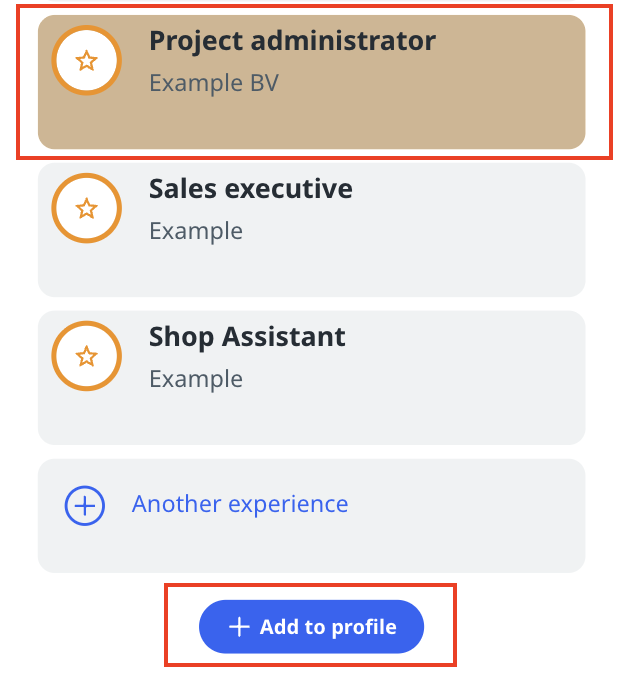Click the star icon beside Shop Assistant
The width and height of the screenshot is (628, 674).
(x=87, y=356)
